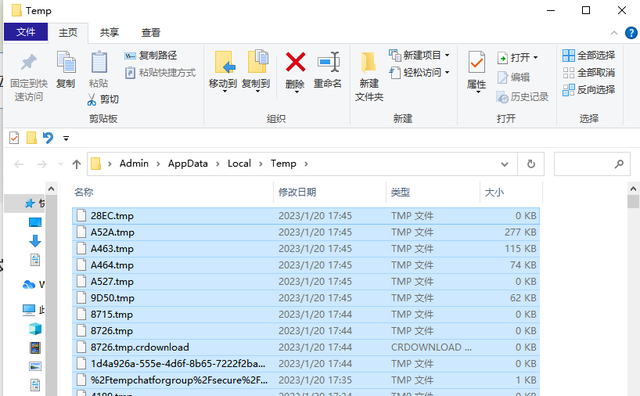Click Local in the address path
This screenshot has width=640, height=396.
pyautogui.click(x=239, y=164)
